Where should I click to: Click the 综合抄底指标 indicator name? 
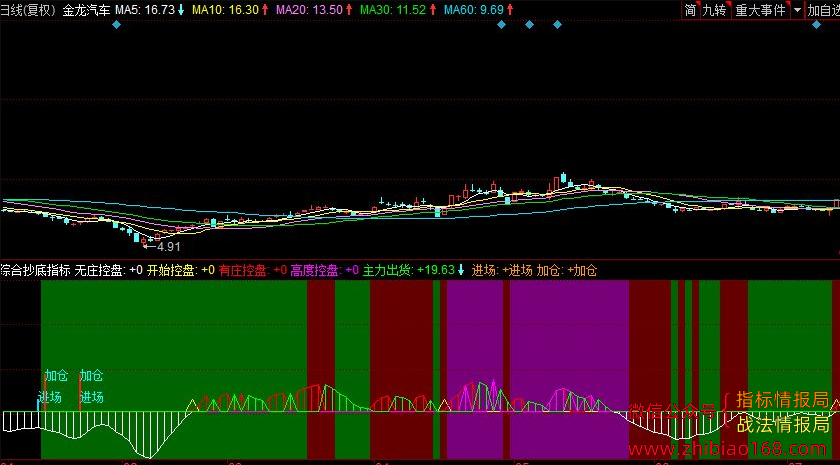(35, 271)
